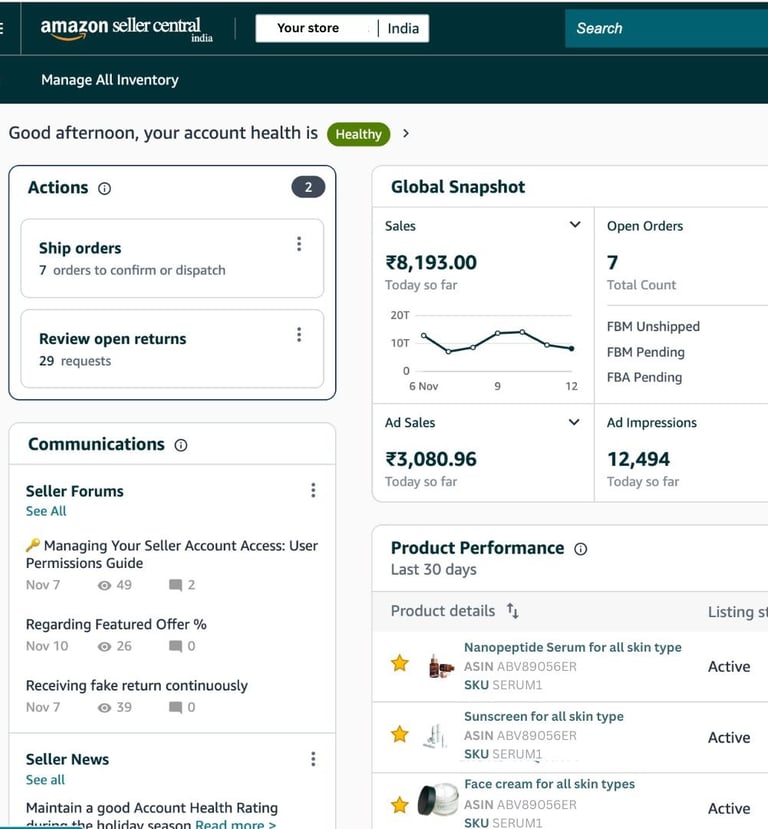
Task: Toggle favorite star for Sunscreen product
Action: pyautogui.click(x=400, y=734)
